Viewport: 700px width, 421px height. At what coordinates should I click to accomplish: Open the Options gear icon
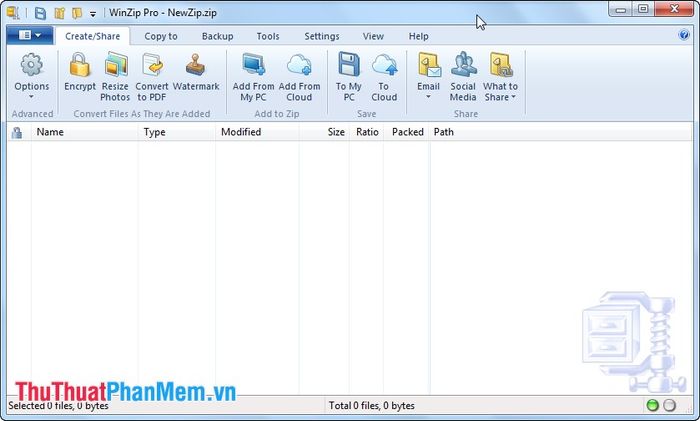(x=31, y=65)
